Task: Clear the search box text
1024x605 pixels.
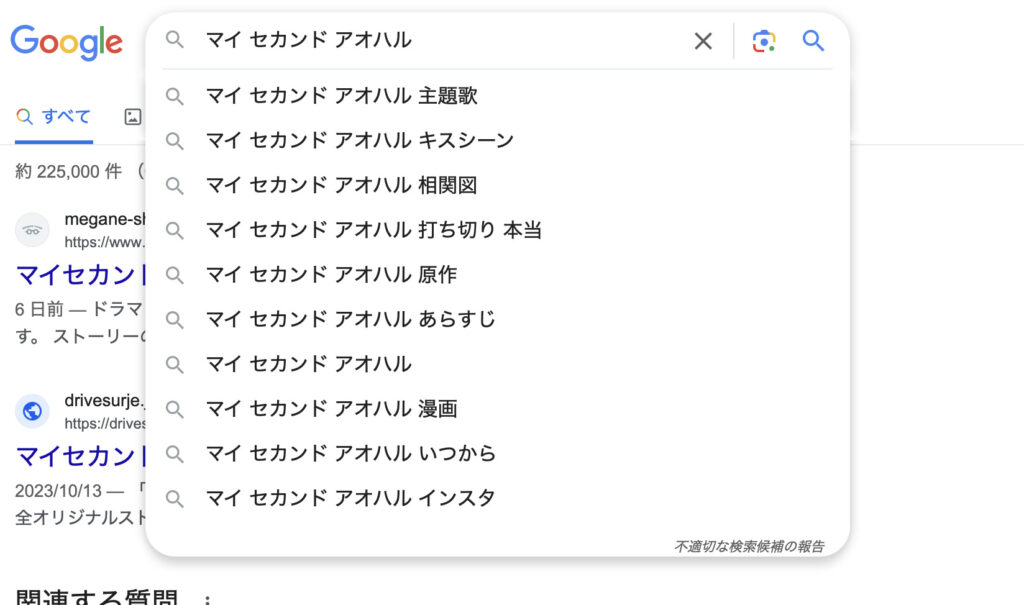Action: pyautogui.click(x=703, y=41)
